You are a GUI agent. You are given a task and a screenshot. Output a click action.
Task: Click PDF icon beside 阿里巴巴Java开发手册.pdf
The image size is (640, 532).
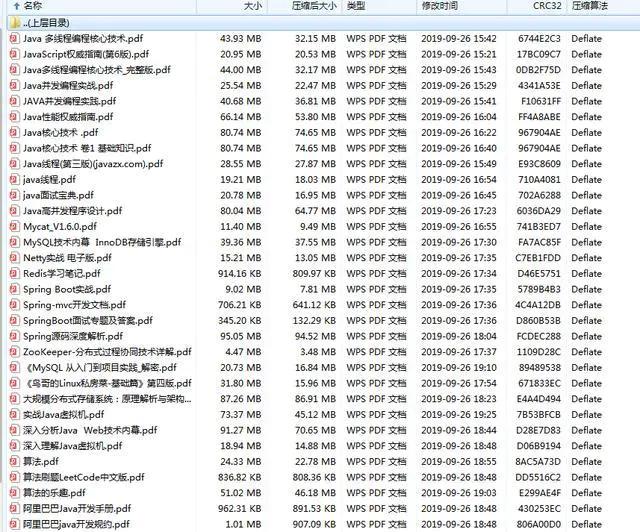click(14, 508)
